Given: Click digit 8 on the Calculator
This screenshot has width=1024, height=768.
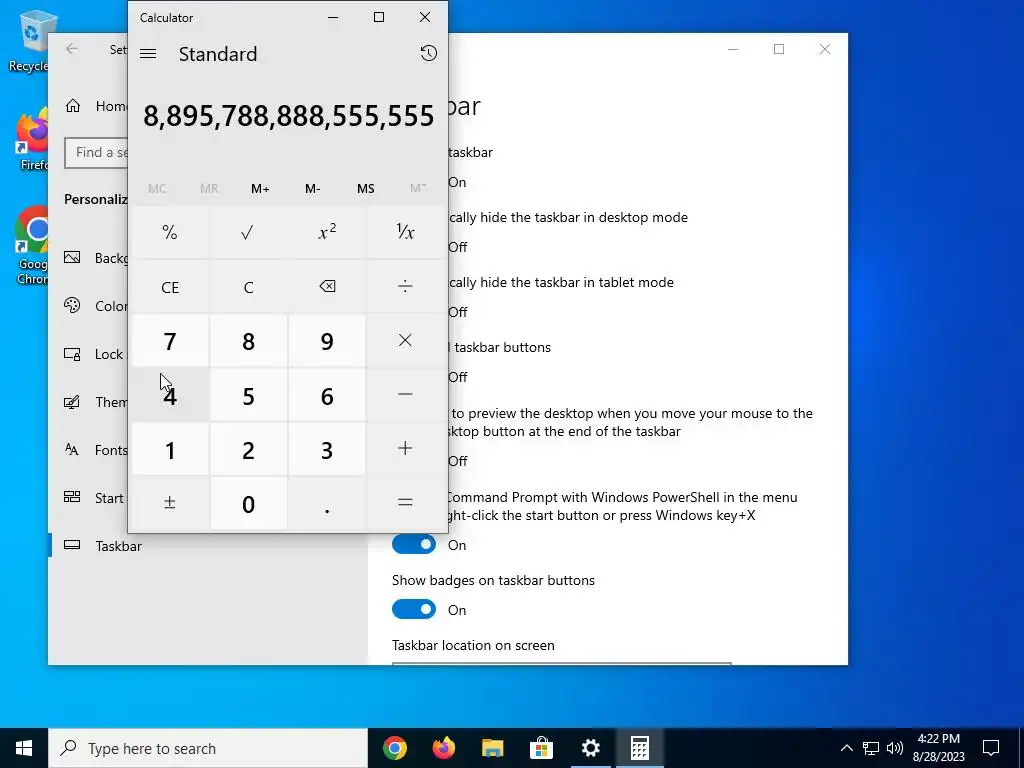Looking at the screenshot, I should 248,341.
